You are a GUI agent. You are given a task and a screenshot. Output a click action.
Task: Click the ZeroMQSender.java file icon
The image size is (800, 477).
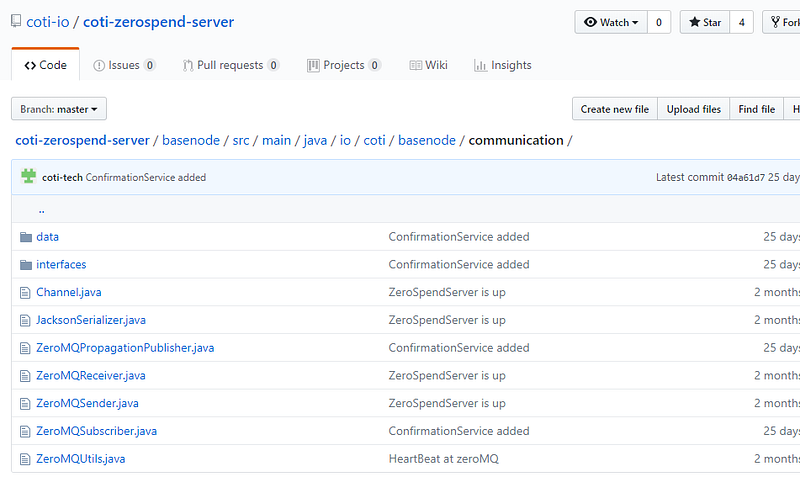pos(26,404)
